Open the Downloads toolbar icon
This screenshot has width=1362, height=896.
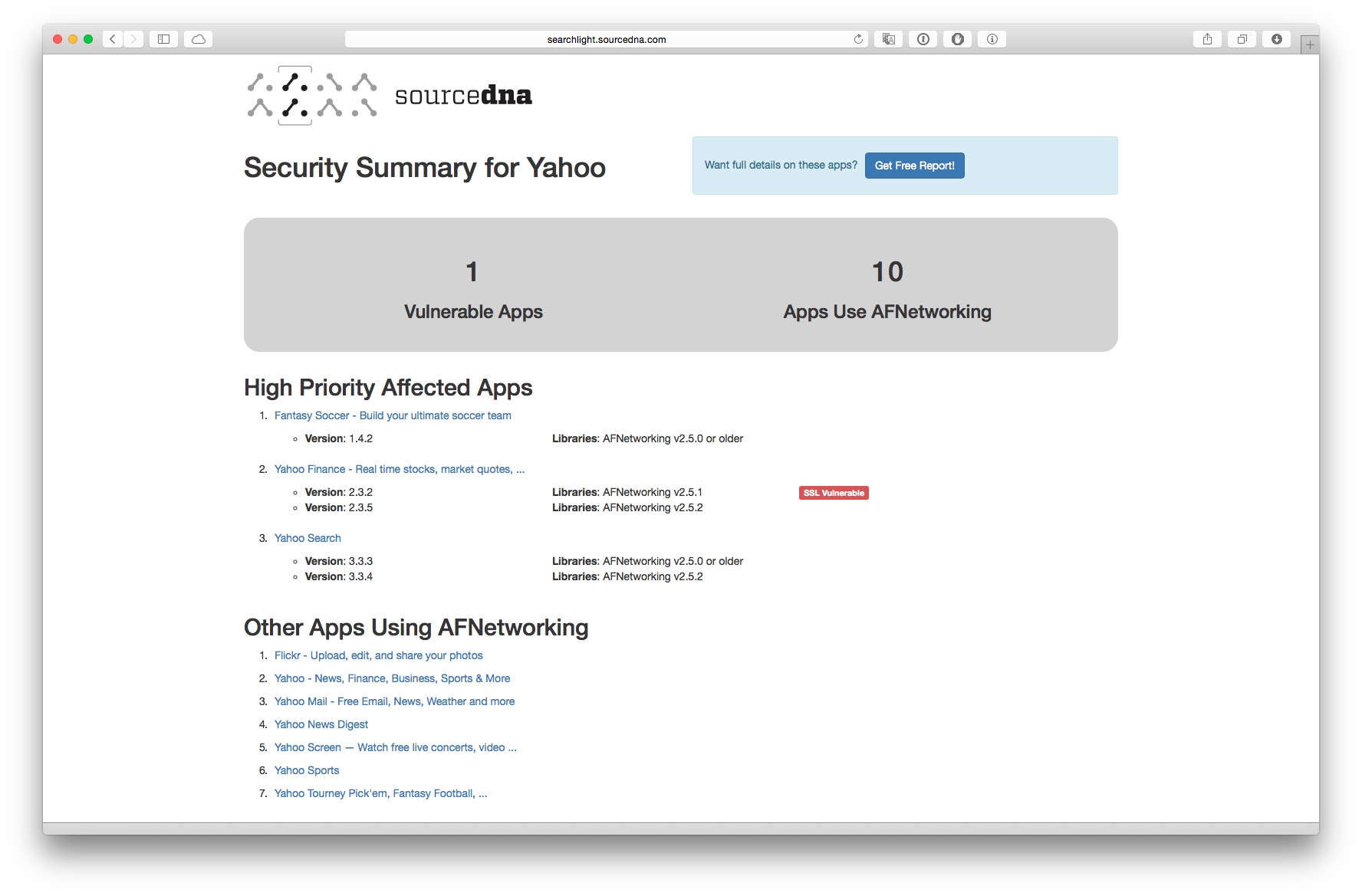pos(1276,39)
